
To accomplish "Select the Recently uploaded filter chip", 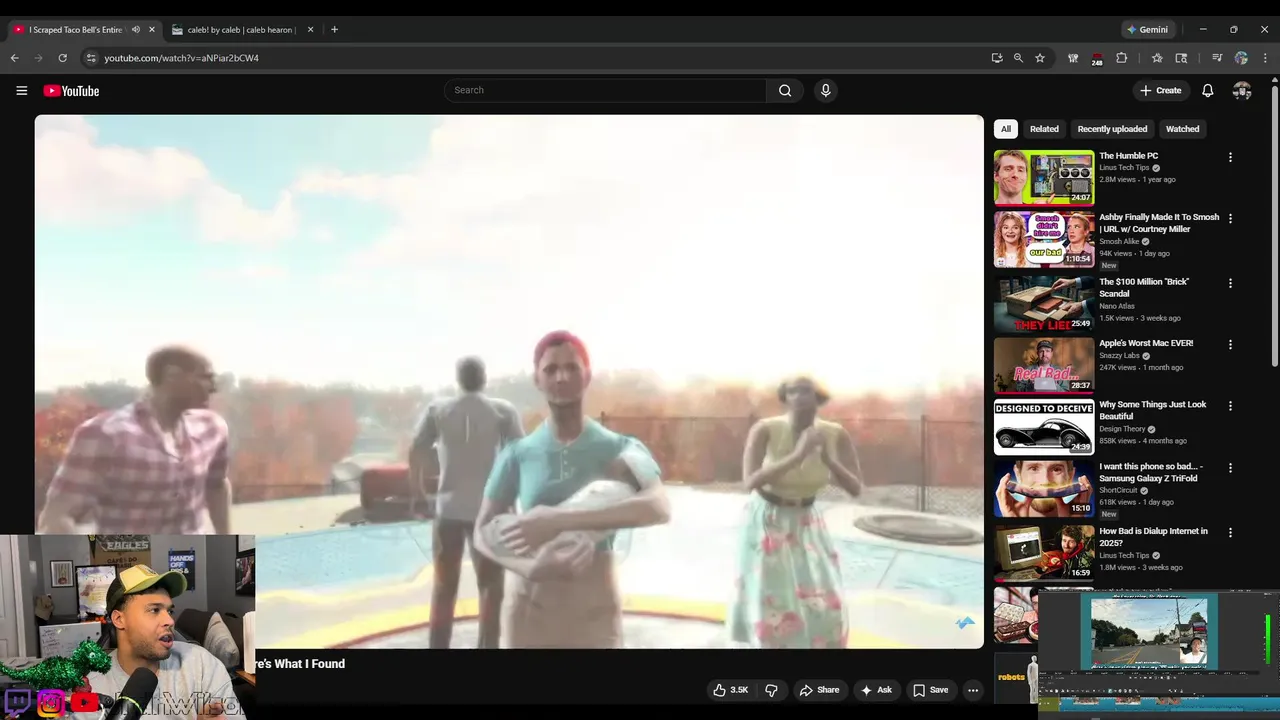I will [x=1112, y=129].
